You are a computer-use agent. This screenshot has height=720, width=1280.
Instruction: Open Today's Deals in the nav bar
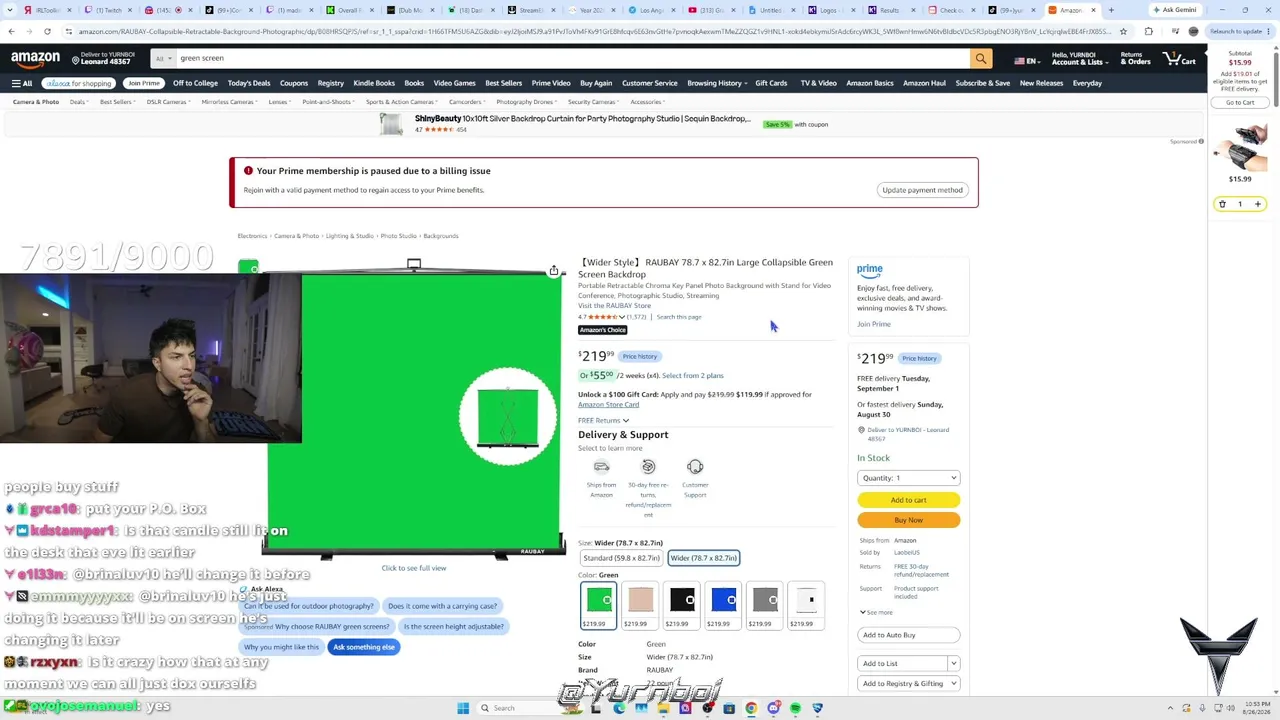(249, 83)
